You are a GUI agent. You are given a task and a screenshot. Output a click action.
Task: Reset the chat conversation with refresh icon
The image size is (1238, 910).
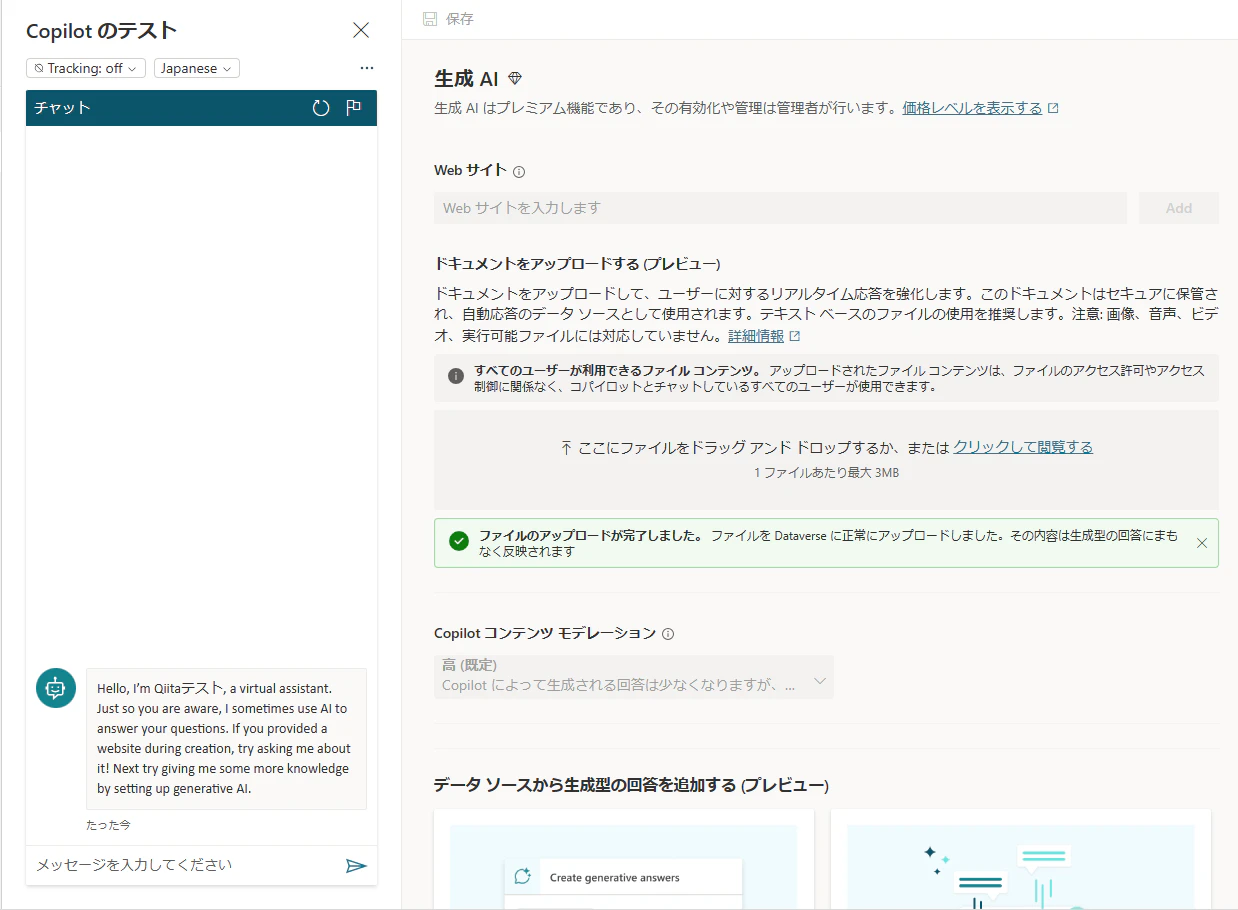tap(321, 108)
